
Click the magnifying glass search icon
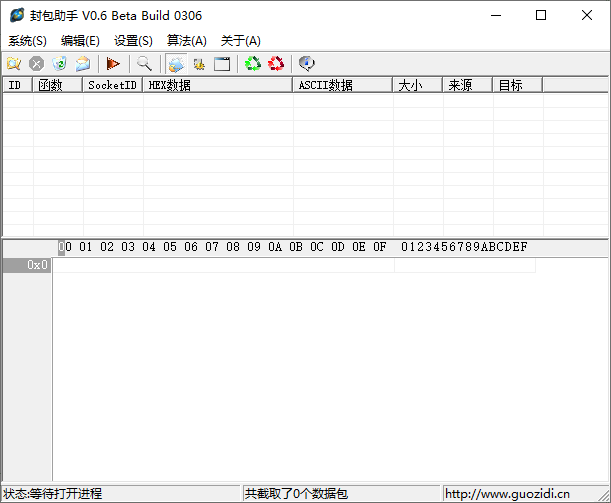144,64
